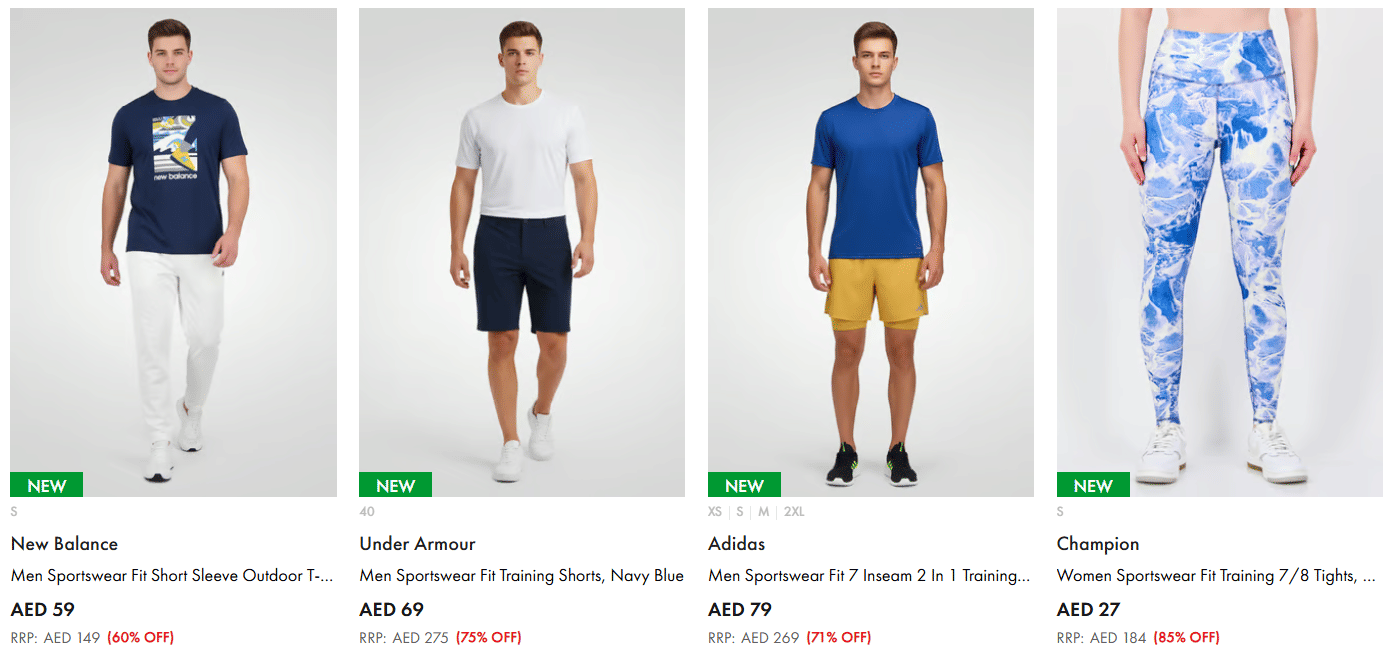Select the Champion brand name
The height and width of the screenshot is (659, 1394).
click(x=1098, y=544)
